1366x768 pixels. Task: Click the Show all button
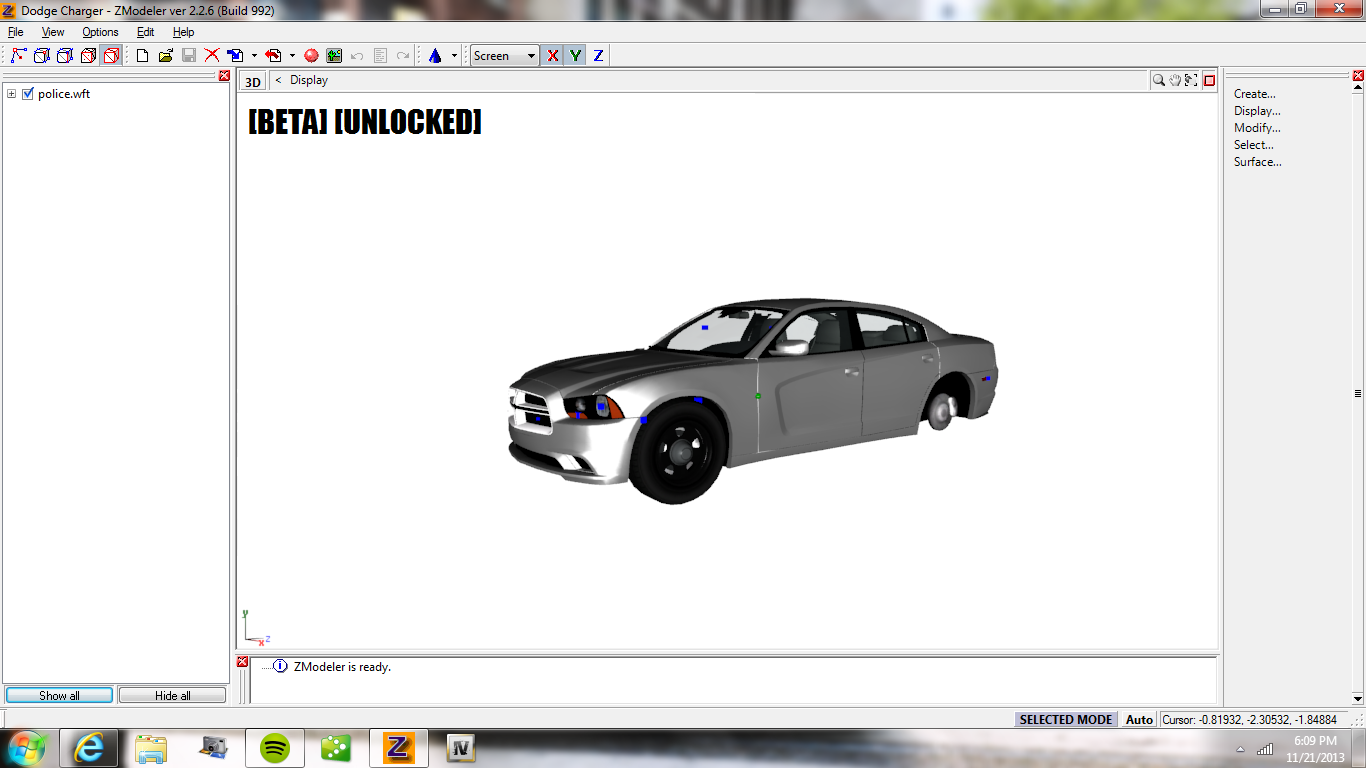click(59, 695)
